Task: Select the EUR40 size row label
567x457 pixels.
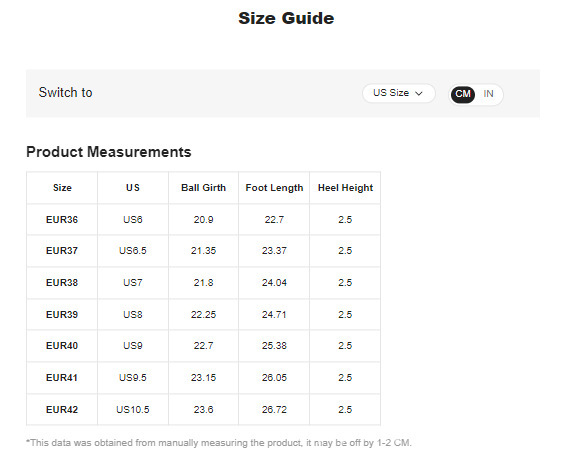Action: tap(62, 346)
